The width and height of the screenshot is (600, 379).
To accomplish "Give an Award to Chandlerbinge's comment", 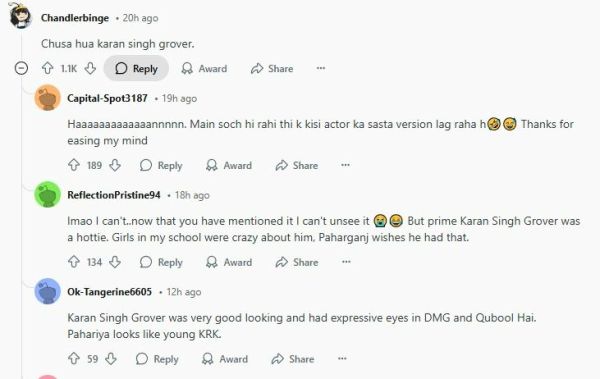I will (x=204, y=69).
